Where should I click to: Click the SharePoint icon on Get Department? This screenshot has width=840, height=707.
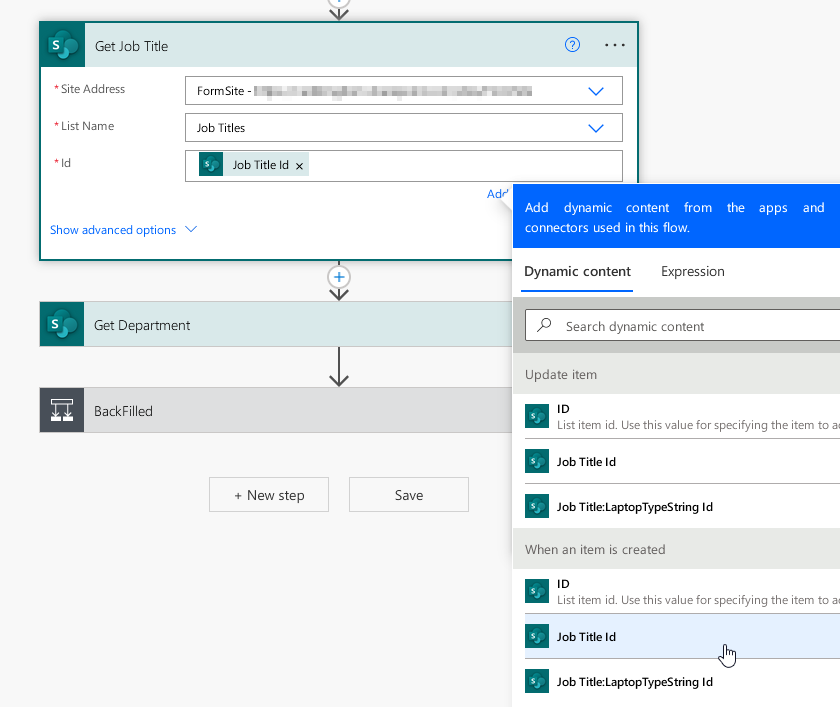click(62, 325)
